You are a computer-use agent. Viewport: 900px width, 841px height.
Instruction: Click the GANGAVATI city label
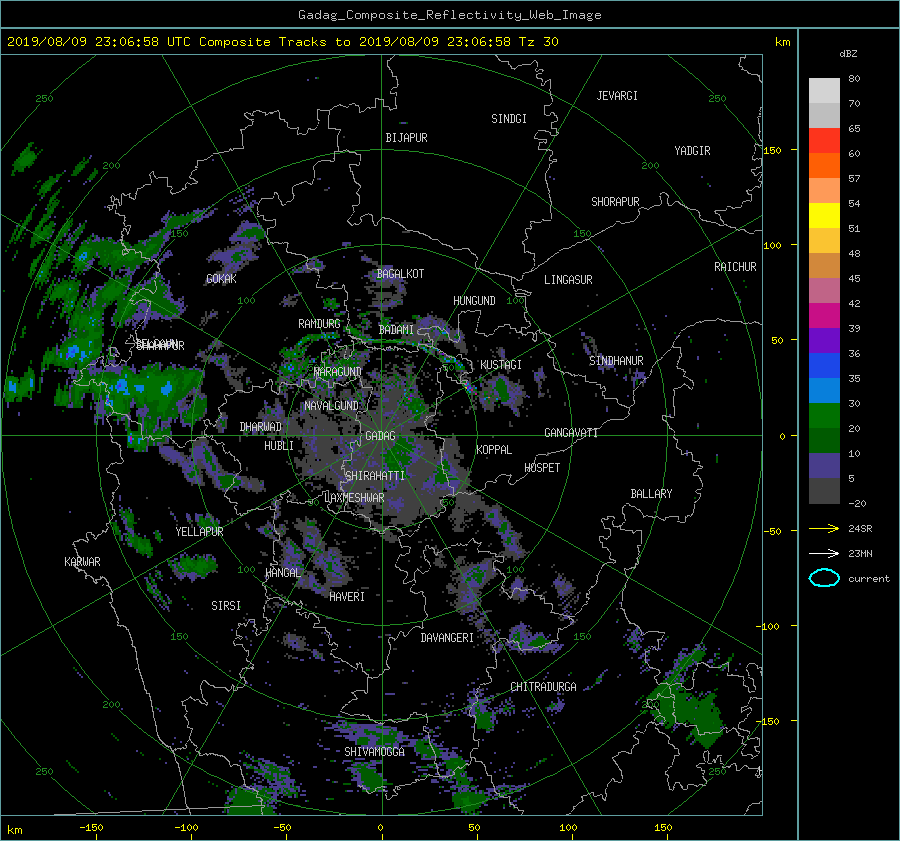(571, 433)
